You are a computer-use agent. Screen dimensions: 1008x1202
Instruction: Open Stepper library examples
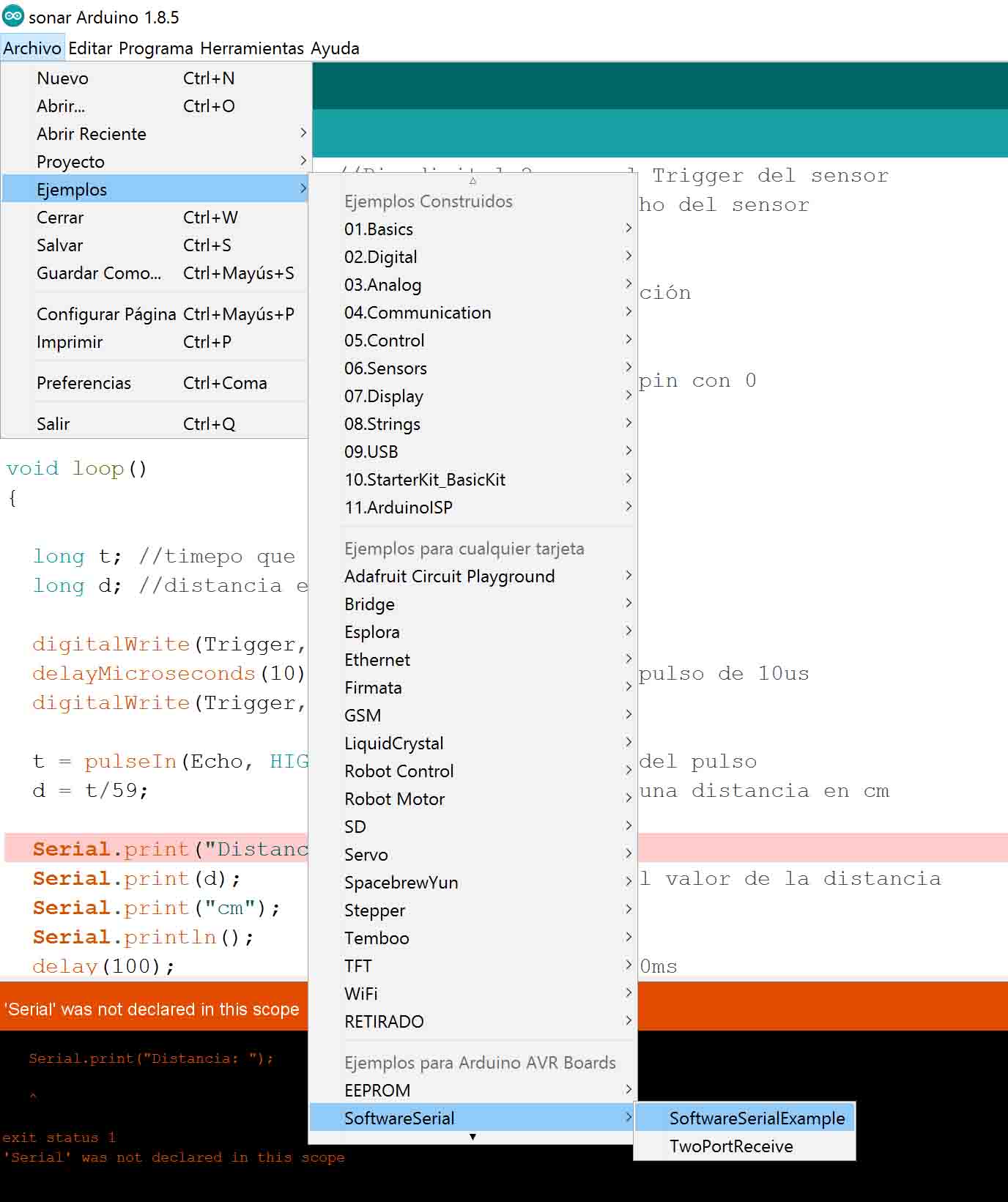[x=472, y=910]
